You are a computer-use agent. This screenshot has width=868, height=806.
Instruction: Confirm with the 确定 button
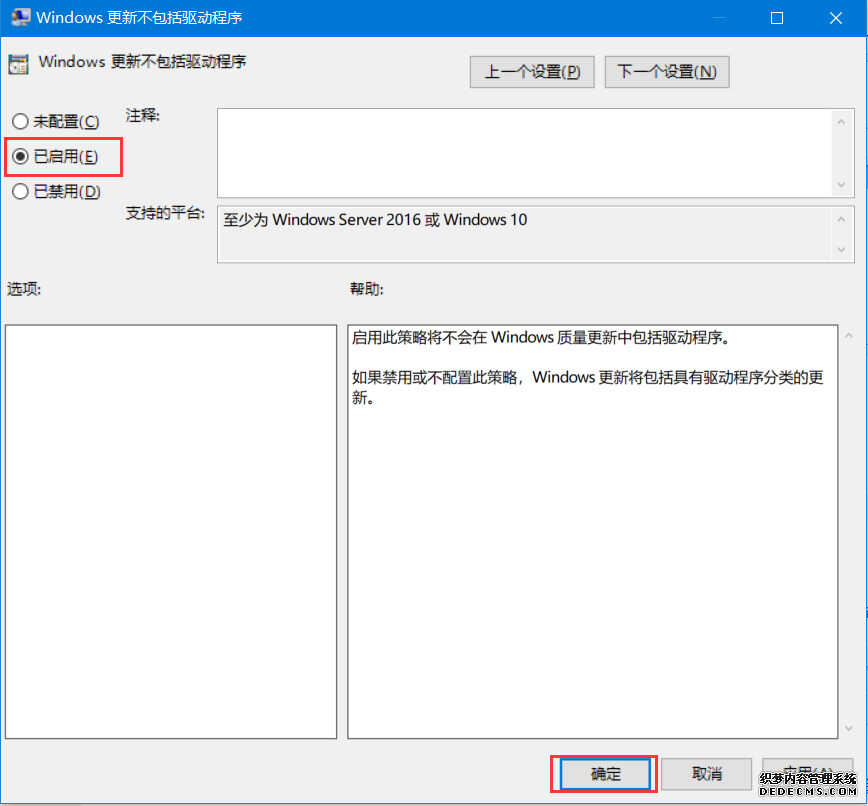click(x=604, y=773)
